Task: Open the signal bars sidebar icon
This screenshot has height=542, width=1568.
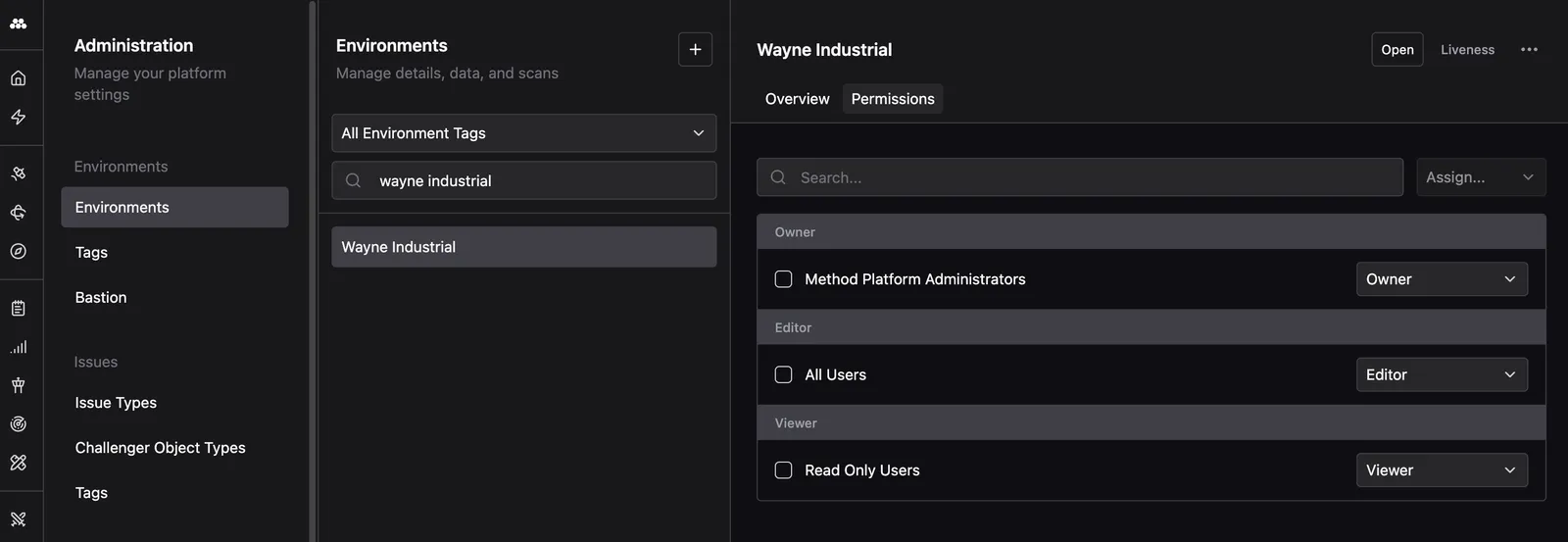Action: tap(19, 347)
